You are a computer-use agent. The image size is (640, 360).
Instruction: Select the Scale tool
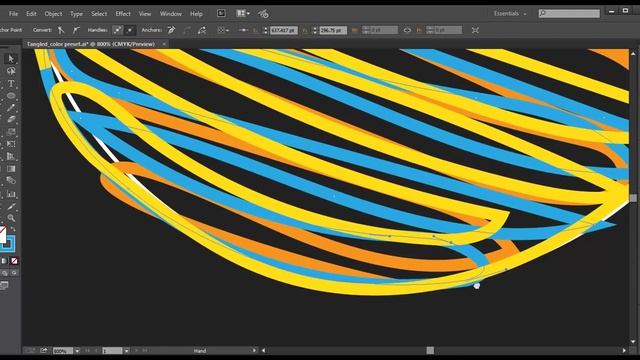point(11,132)
